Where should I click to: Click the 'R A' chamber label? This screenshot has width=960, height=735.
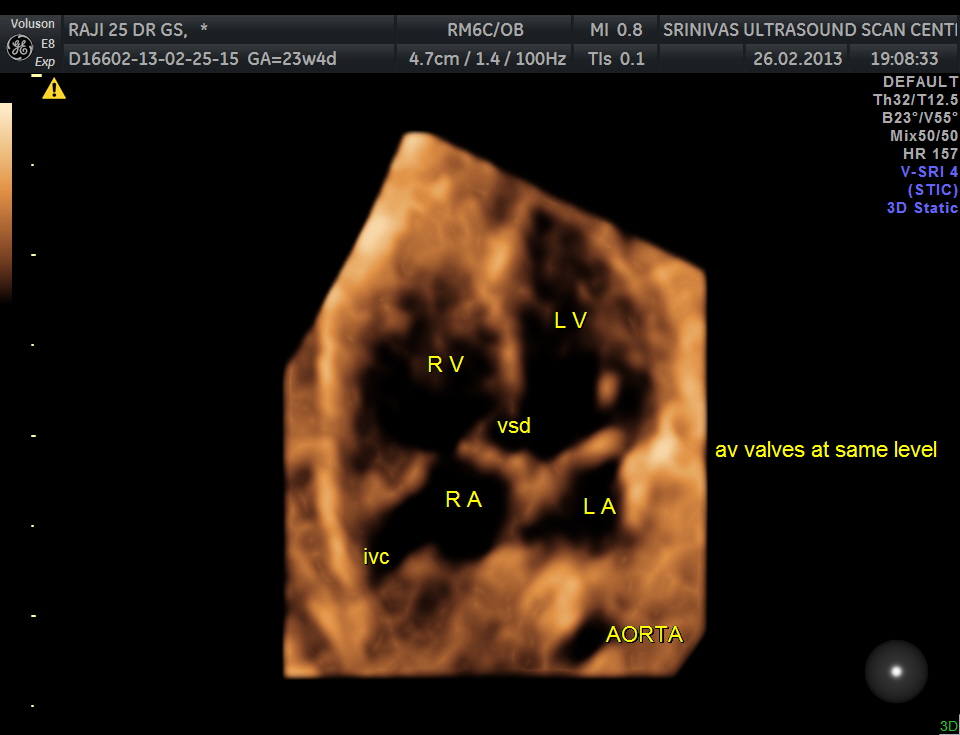[463, 500]
